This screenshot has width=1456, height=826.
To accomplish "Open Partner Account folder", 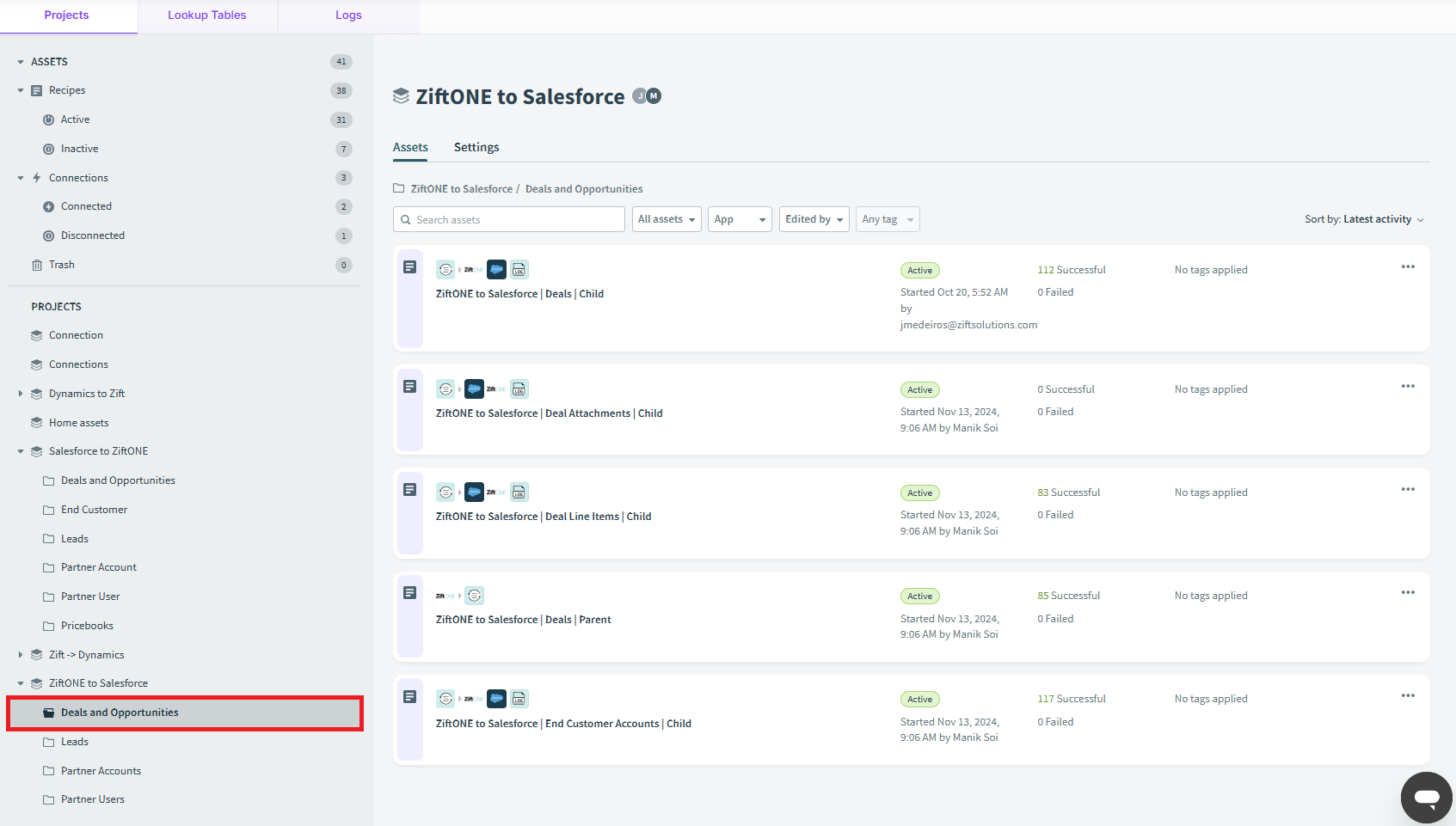I will pyautogui.click(x=98, y=567).
